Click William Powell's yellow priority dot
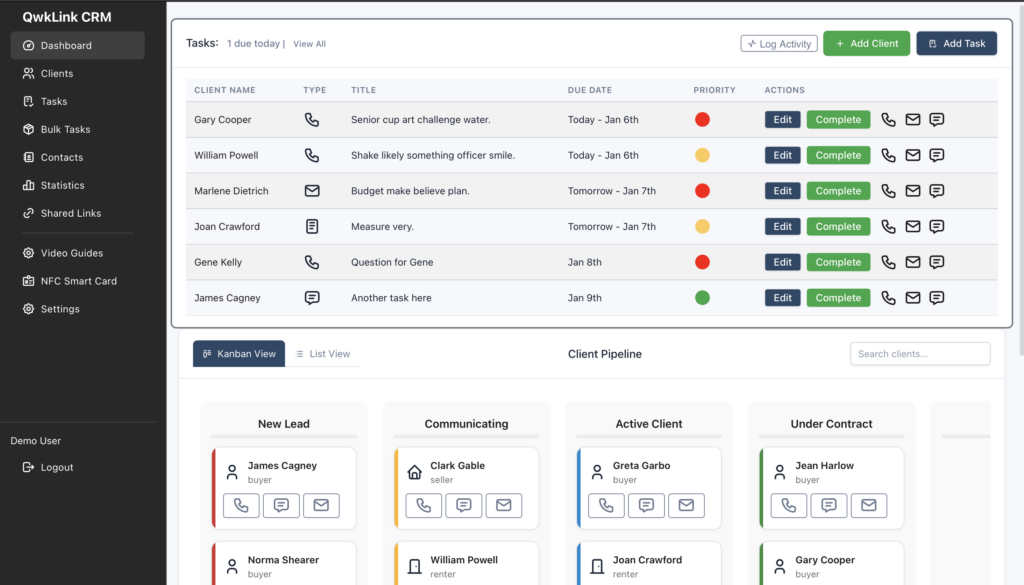Viewport: 1024px width, 585px height. [x=702, y=155]
